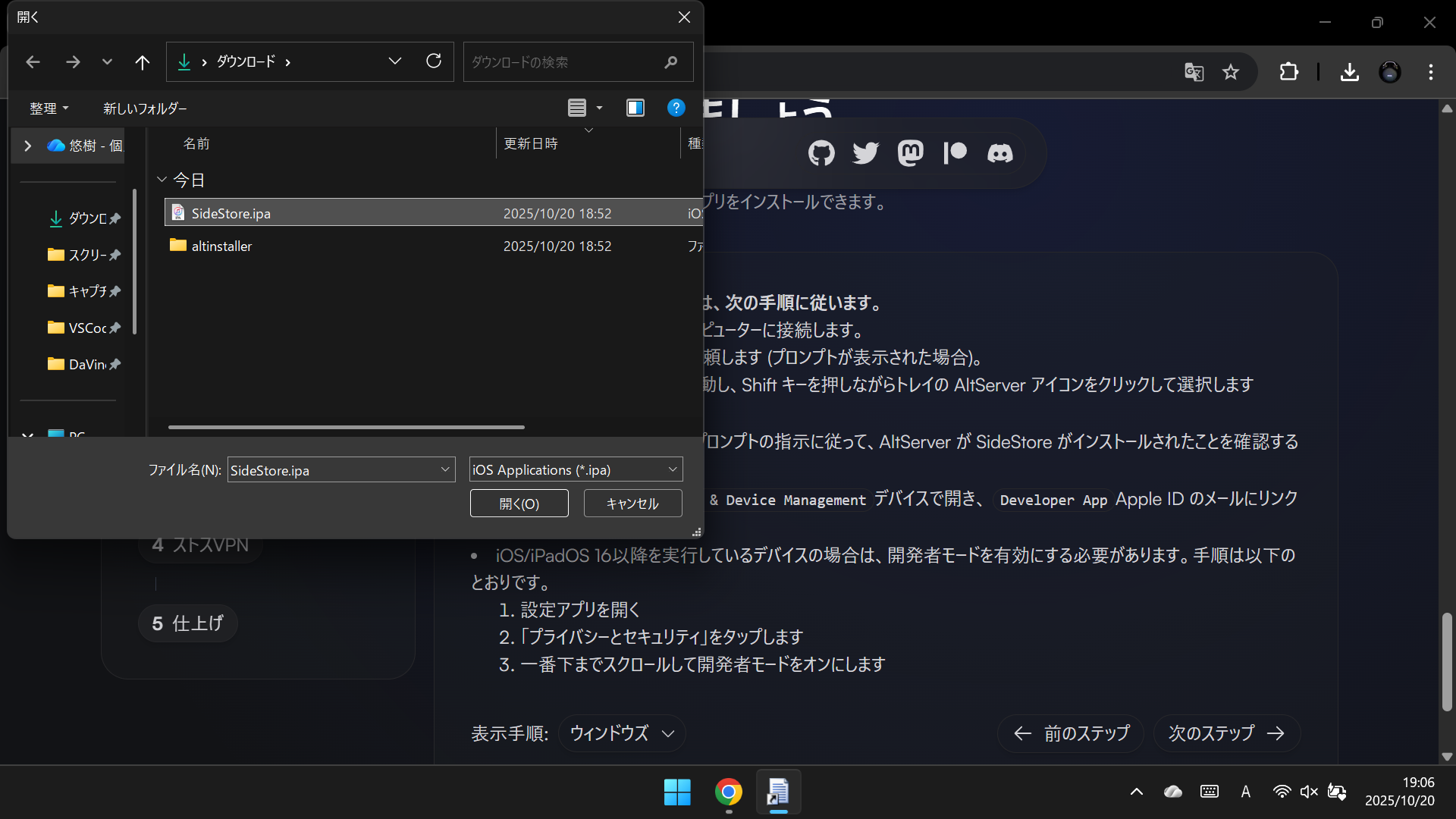Collapse the 今日 group in file list

pyautogui.click(x=162, y=180)
